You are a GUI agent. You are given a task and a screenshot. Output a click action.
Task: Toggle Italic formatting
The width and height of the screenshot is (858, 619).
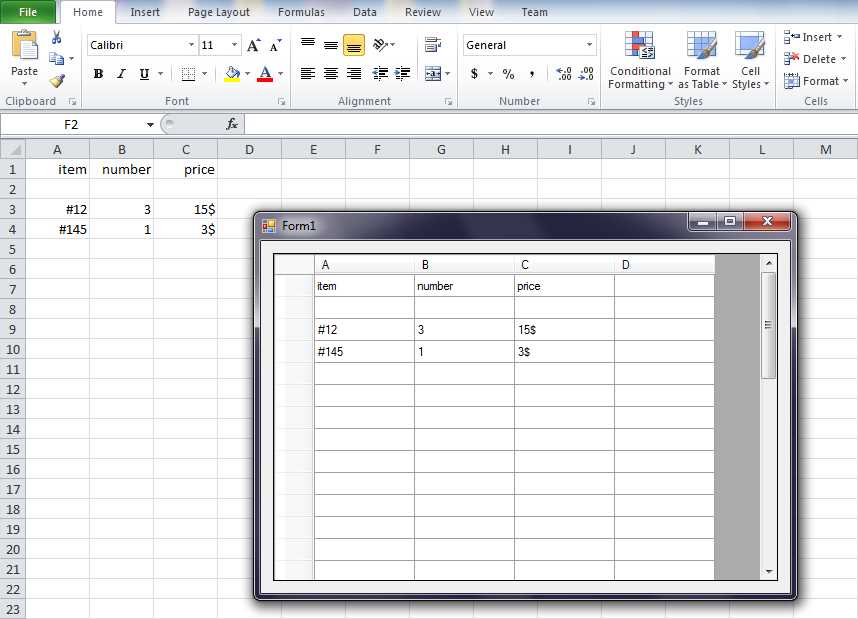coord(121,73)
